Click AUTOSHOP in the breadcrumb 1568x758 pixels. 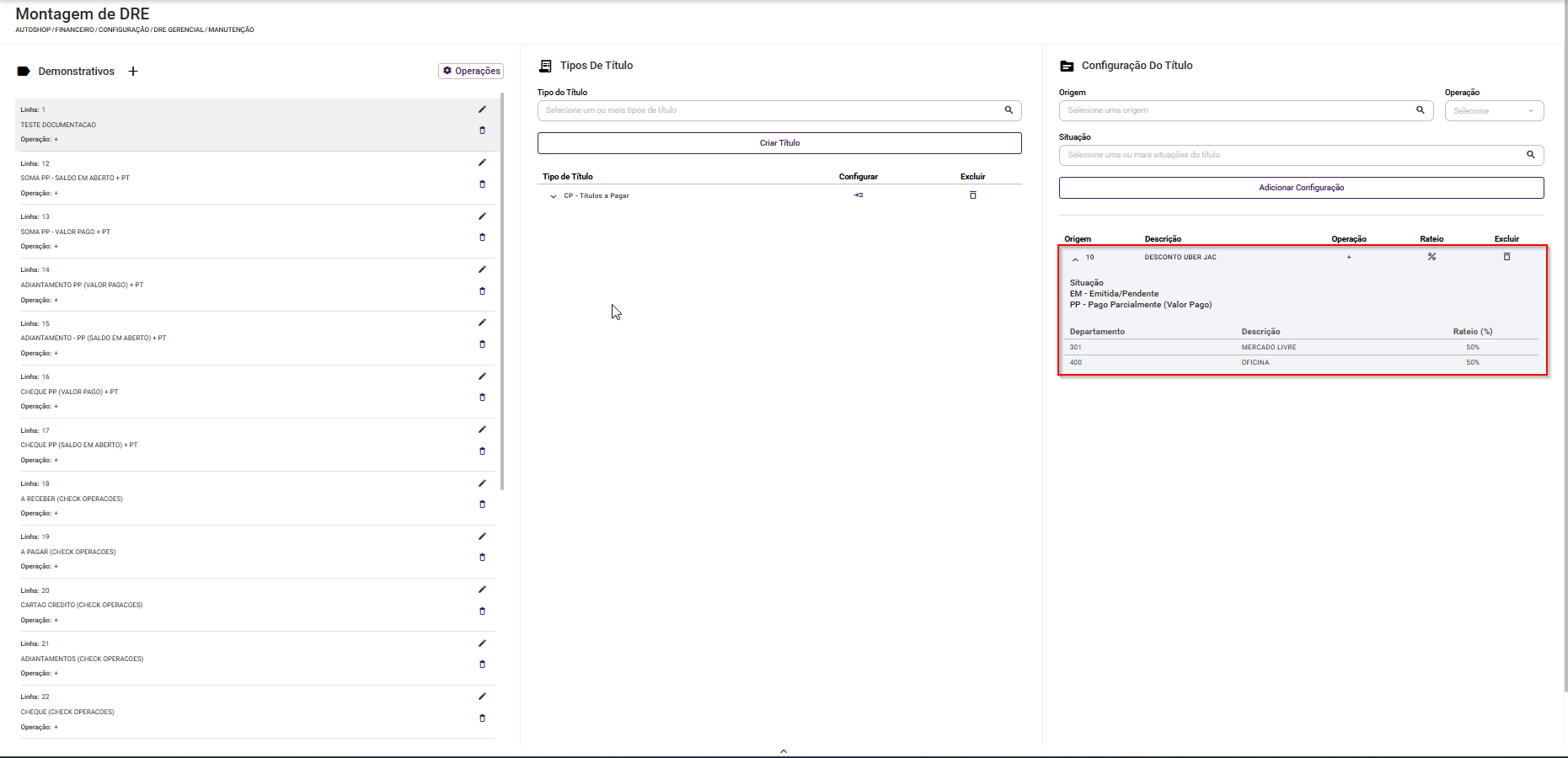(x=33, y=30)
